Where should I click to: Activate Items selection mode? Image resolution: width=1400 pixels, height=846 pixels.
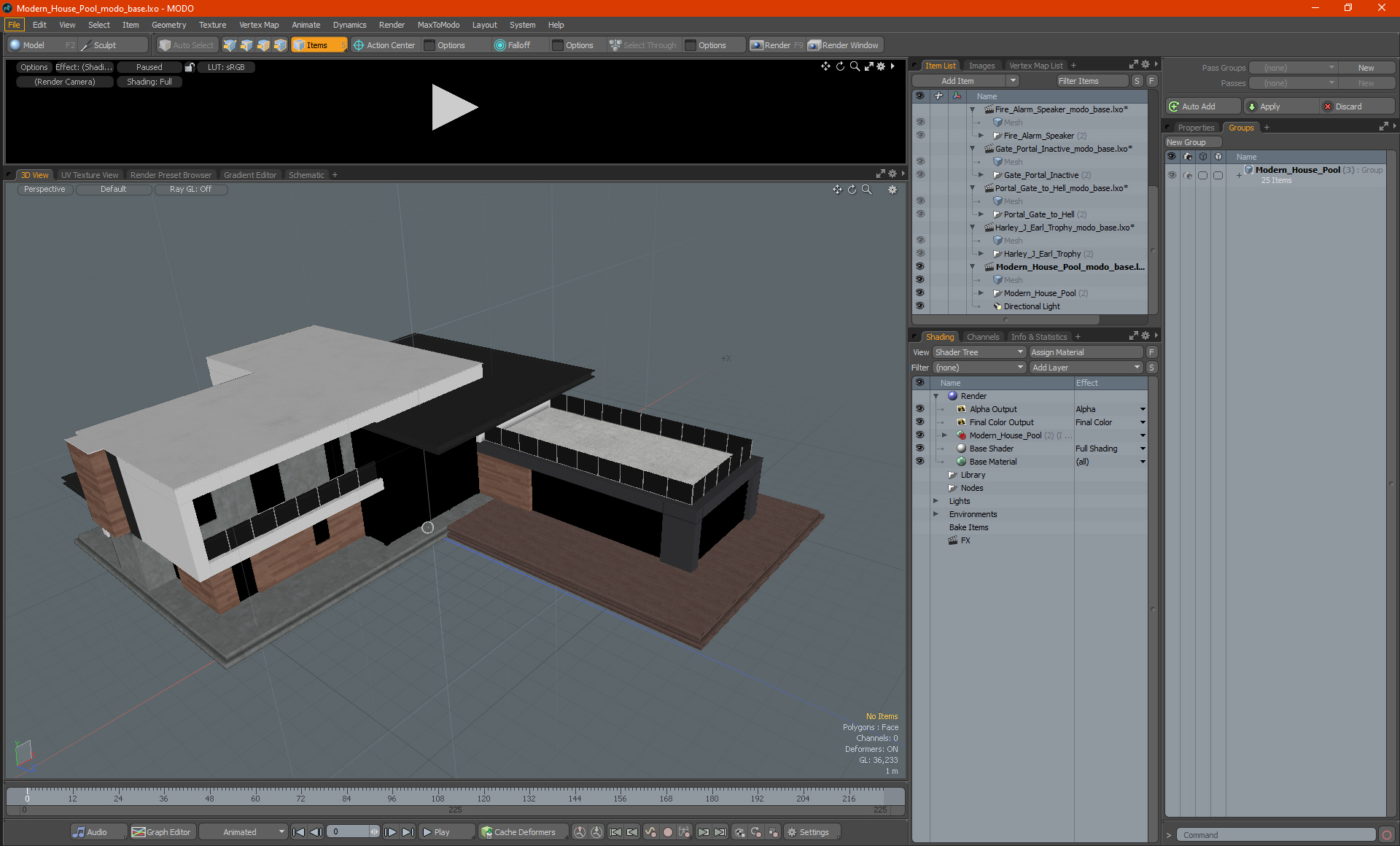click(319, 45)
